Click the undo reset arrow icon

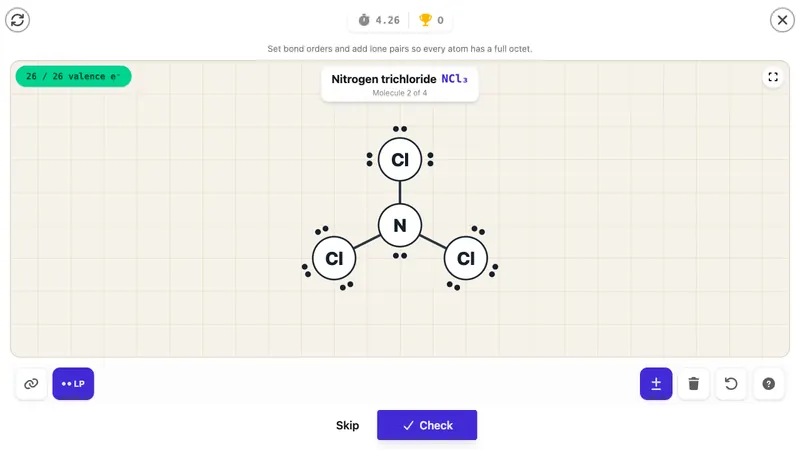pyautogui.click(x=731, y=384)
